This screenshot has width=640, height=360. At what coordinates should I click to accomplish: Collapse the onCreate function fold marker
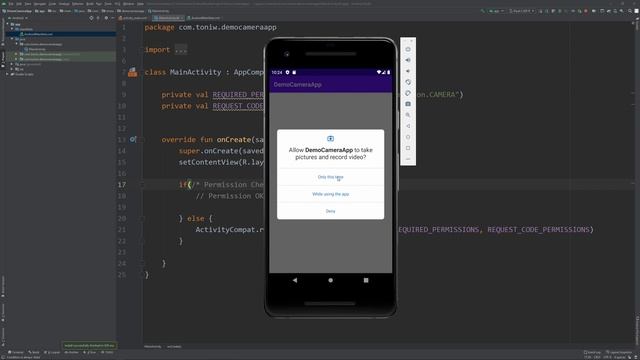(x=142, y=140)
